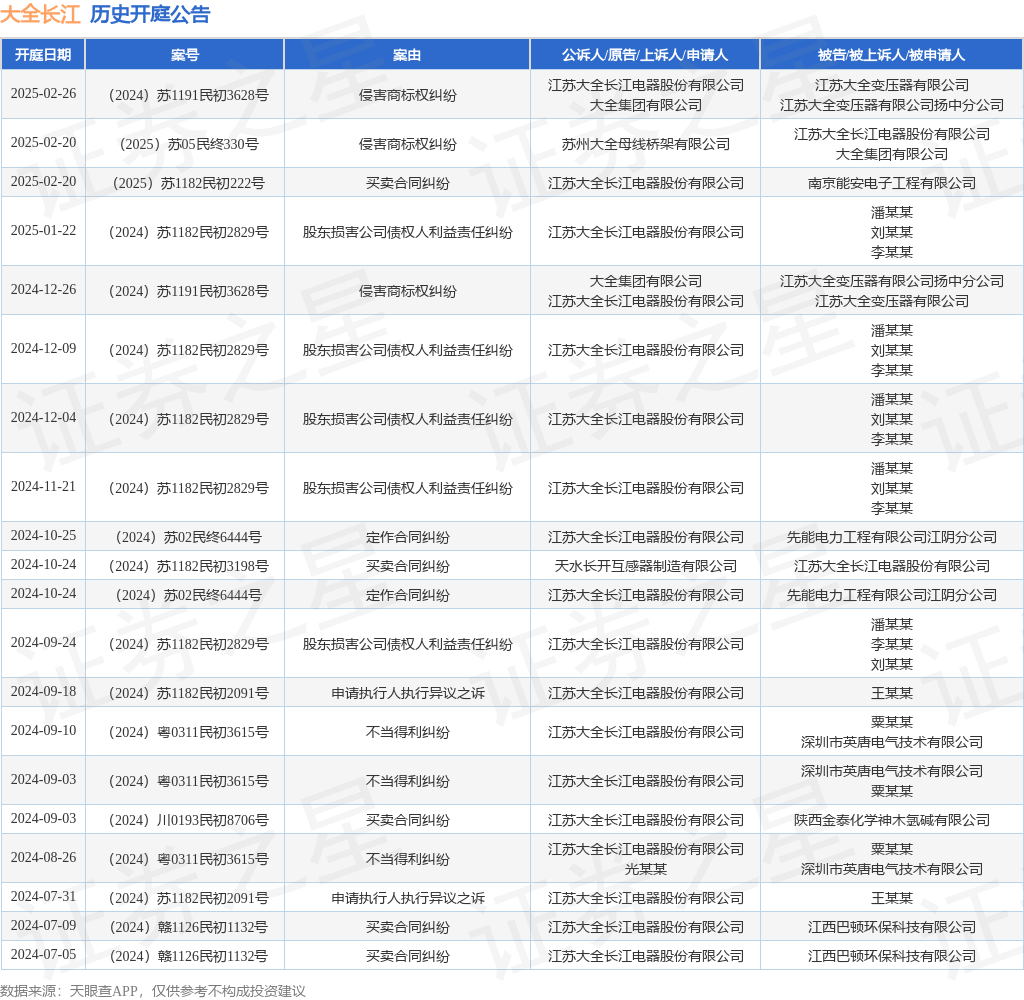This screenshot has height=1000, width=1024.
Task: Select the date cell 2024-07-09
Action: point(43,926)
